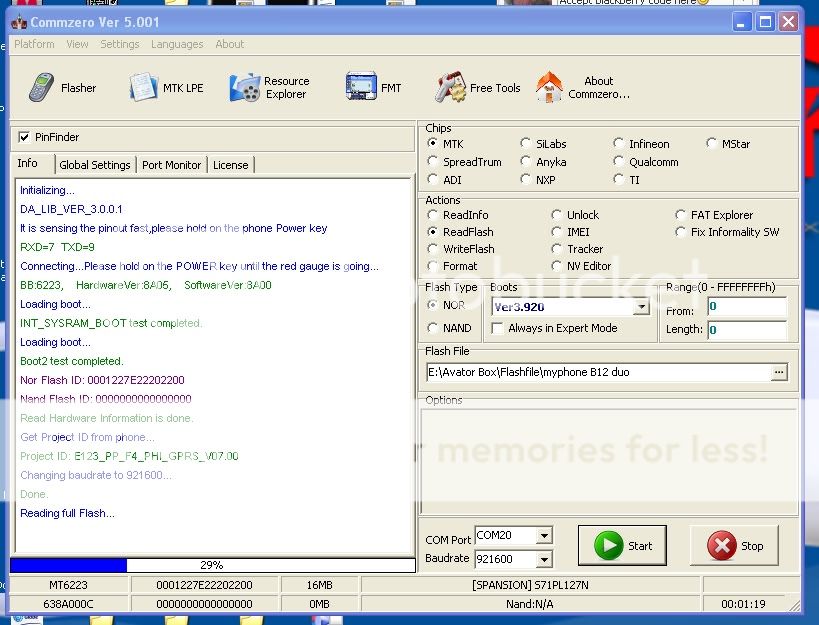Expand the Boots version dropdown
The image size is (819, 625).
(x=640, y=308)
